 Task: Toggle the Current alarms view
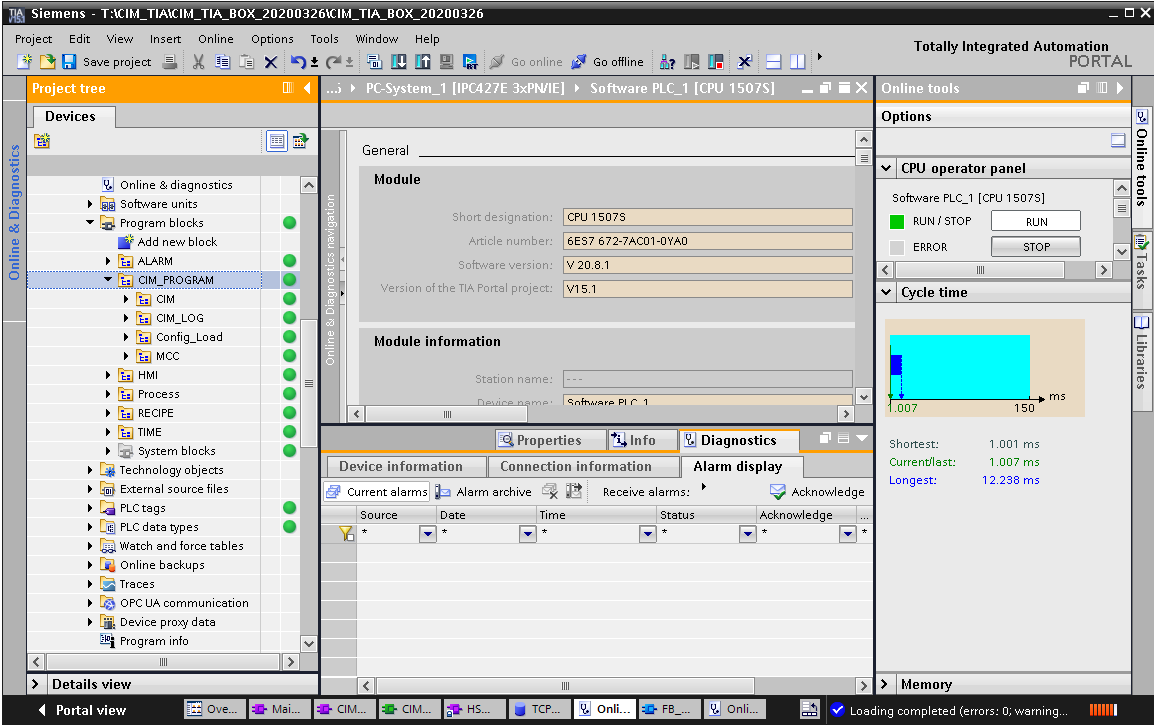pos(376,492)
